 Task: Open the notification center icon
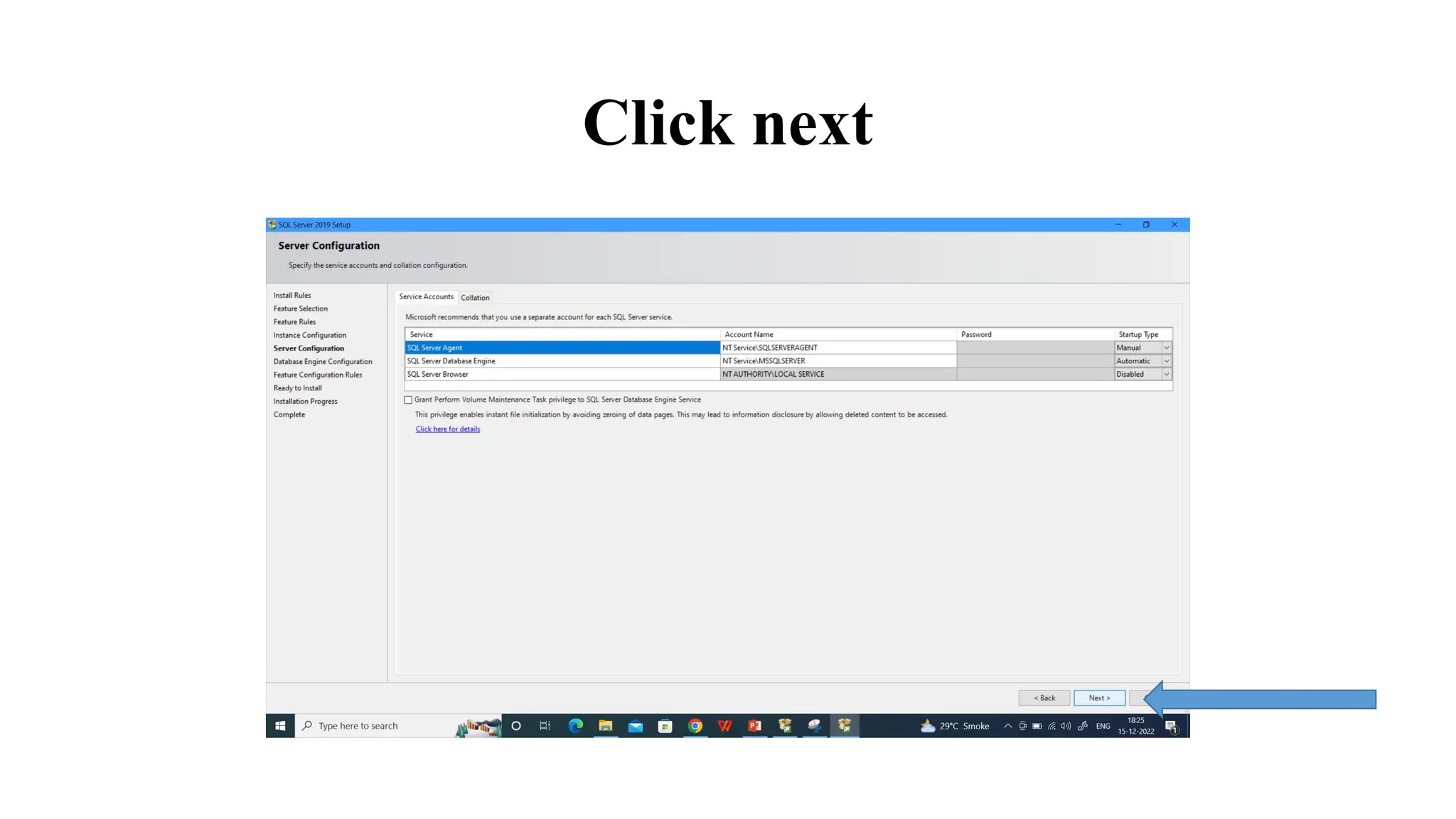1172,726
